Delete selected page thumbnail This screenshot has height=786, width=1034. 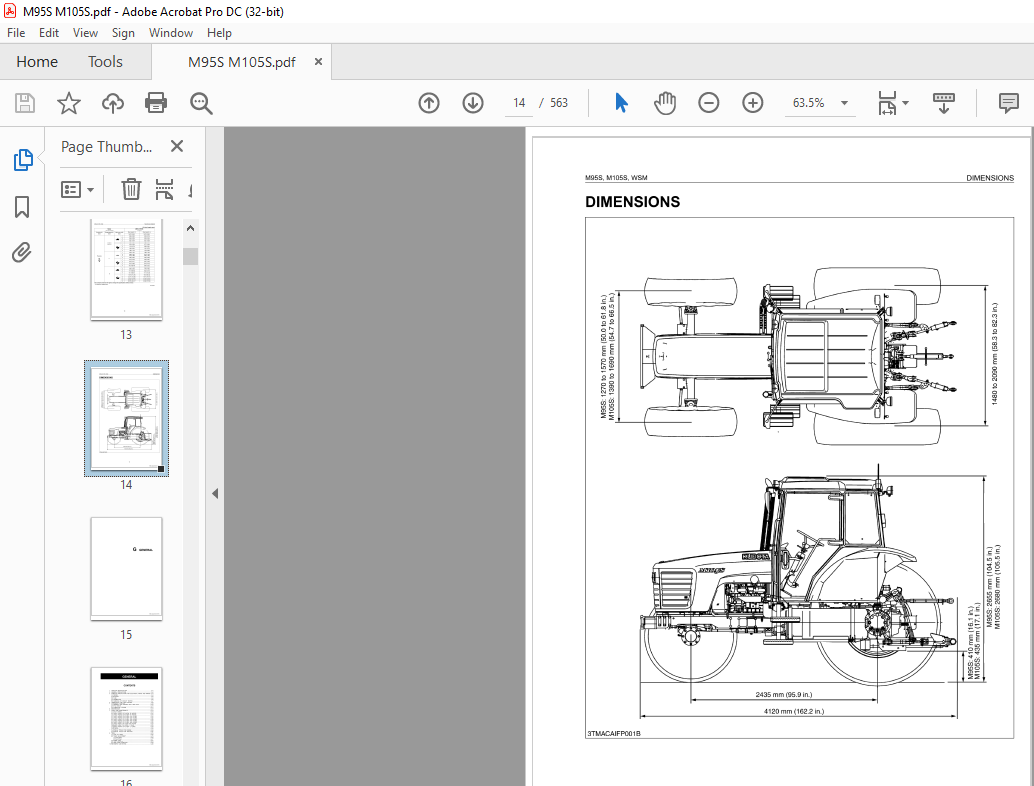[x=131, y=189]
